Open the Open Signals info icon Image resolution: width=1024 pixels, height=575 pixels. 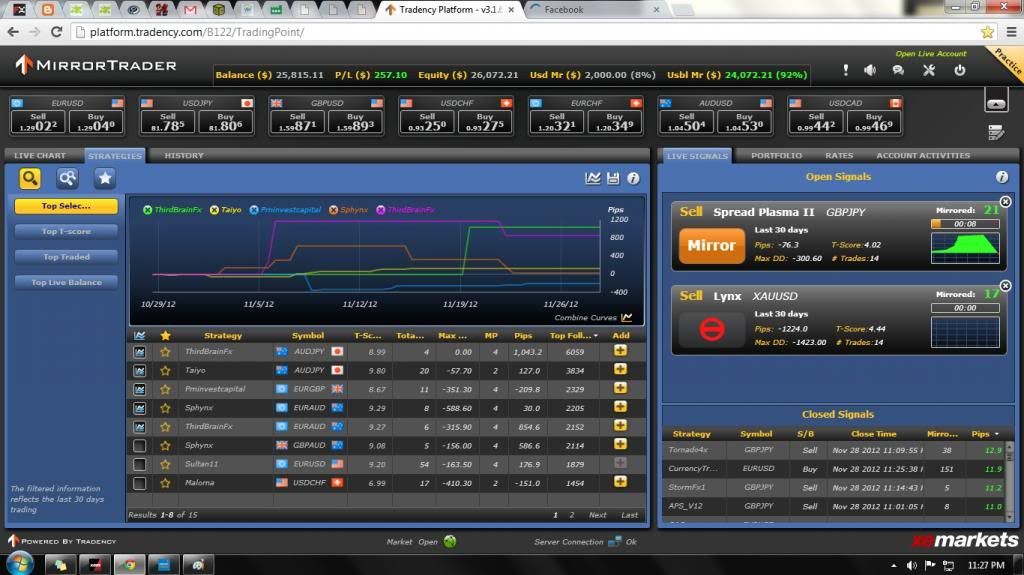pos(1002,177)
